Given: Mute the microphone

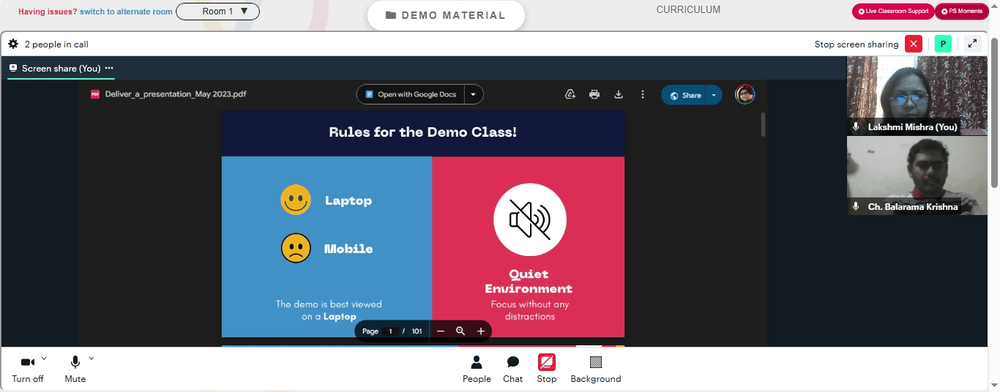Looking at the screenshot, I should click(x=75, y=369).
